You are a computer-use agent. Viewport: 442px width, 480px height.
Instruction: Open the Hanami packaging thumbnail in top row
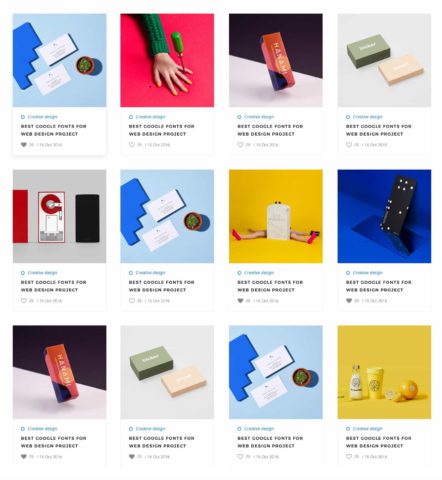pyautogui.click(x=276, y=60)
